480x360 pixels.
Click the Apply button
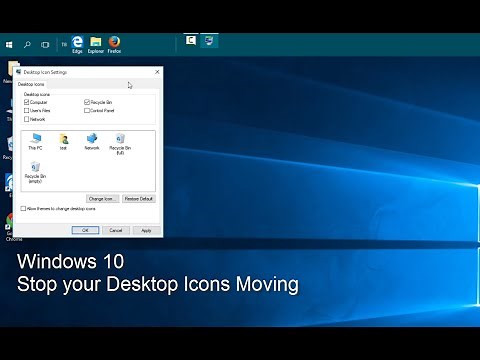[x=146, y=230]
